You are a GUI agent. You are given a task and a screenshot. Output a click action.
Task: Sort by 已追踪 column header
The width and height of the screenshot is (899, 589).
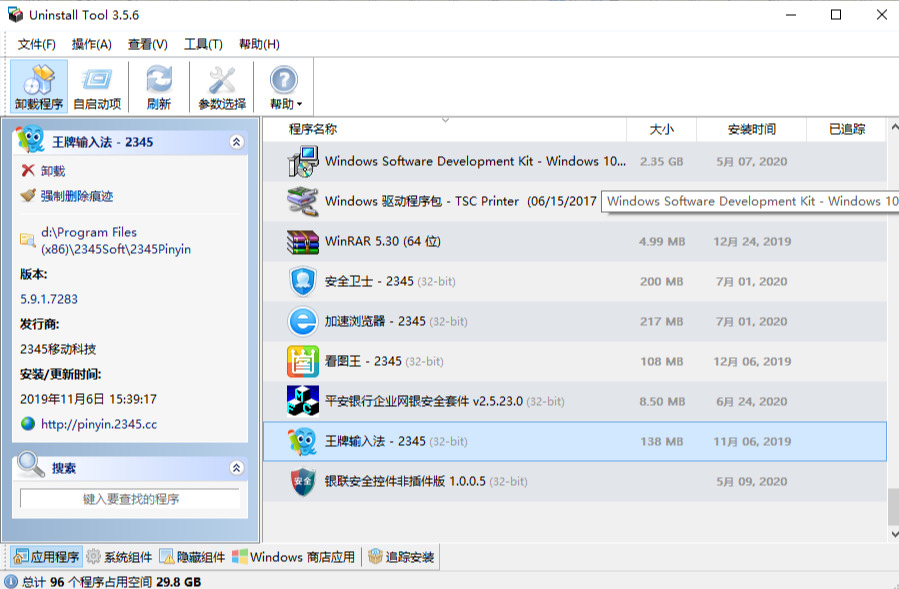846,129
